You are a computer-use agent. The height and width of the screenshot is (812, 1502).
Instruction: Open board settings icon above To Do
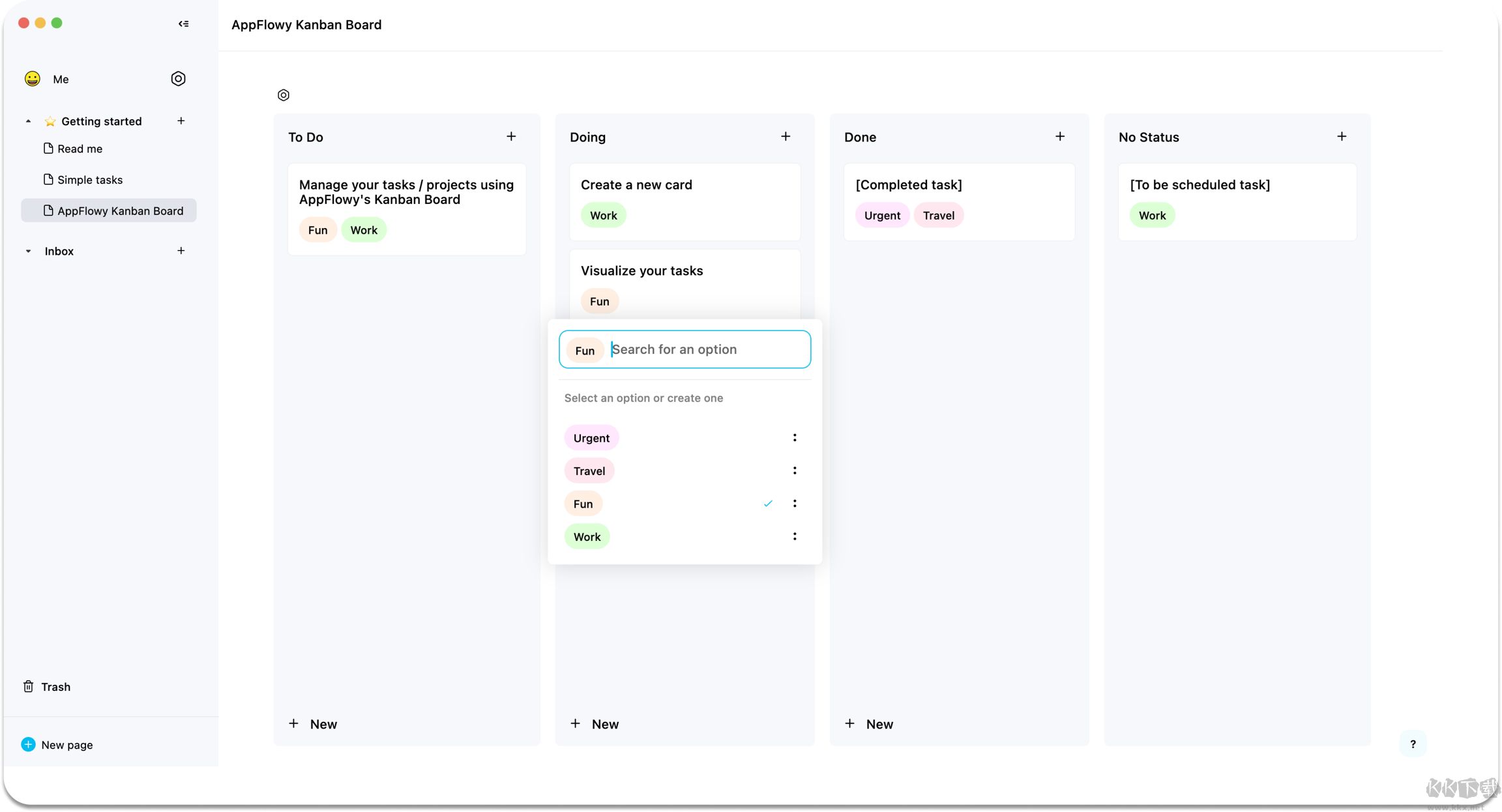[x=284, y=95]
